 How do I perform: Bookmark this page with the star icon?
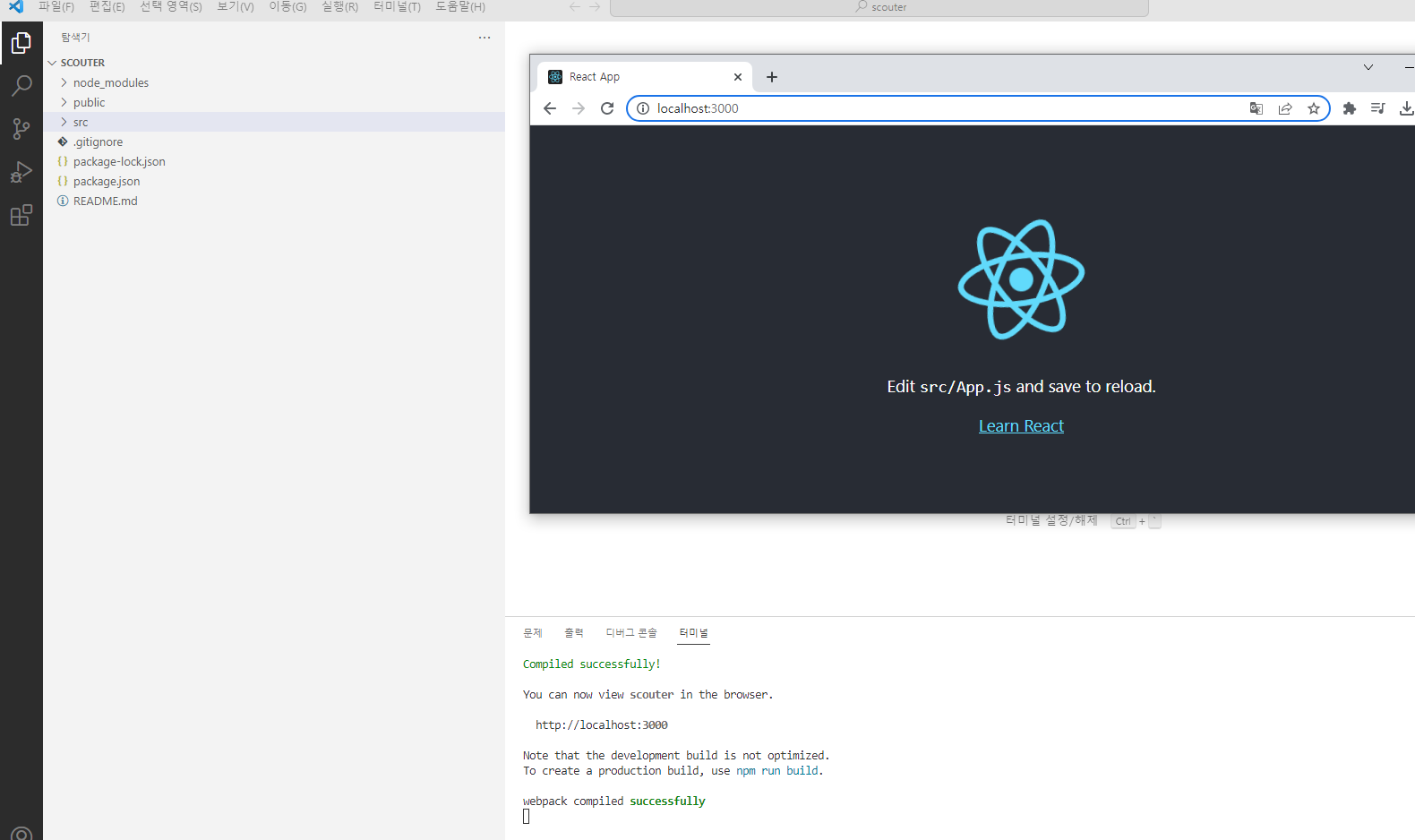click(1314, 108)
